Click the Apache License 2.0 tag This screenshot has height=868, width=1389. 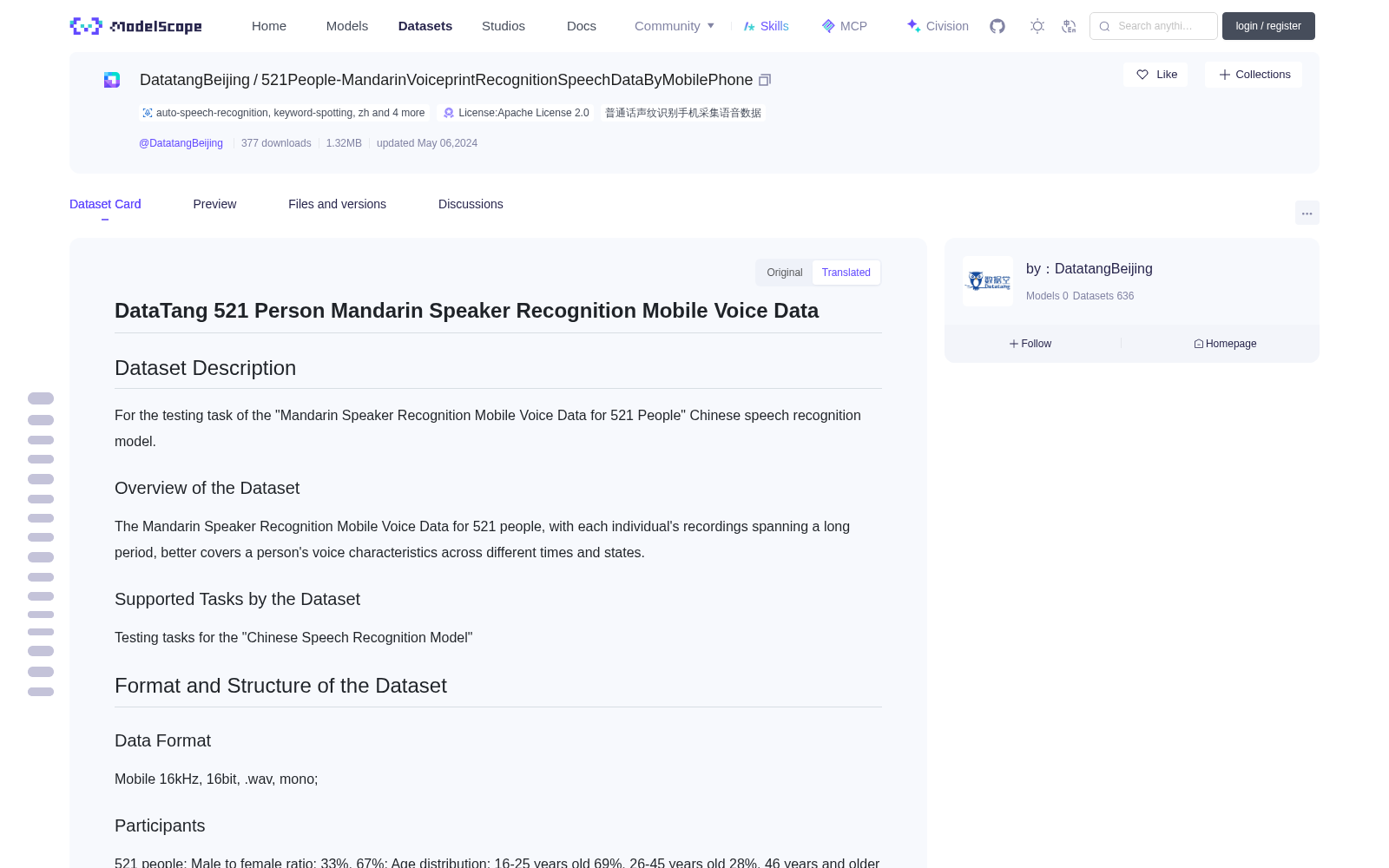[x=516, y=113]
